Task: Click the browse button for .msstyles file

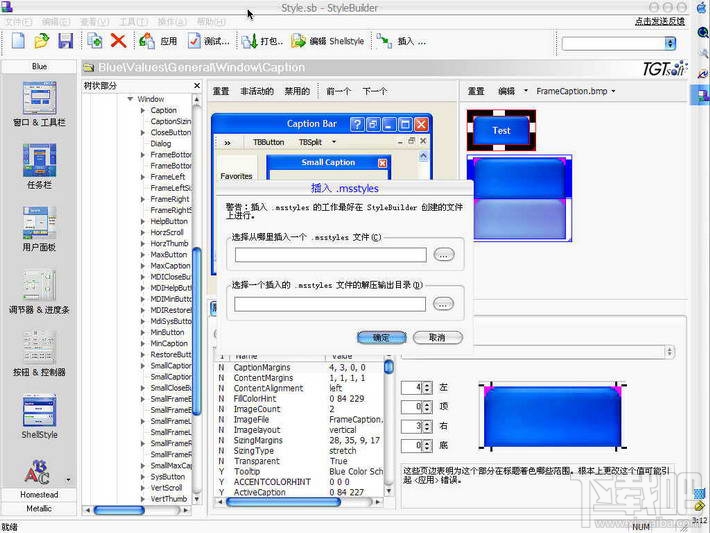Action: click(444, 255)
